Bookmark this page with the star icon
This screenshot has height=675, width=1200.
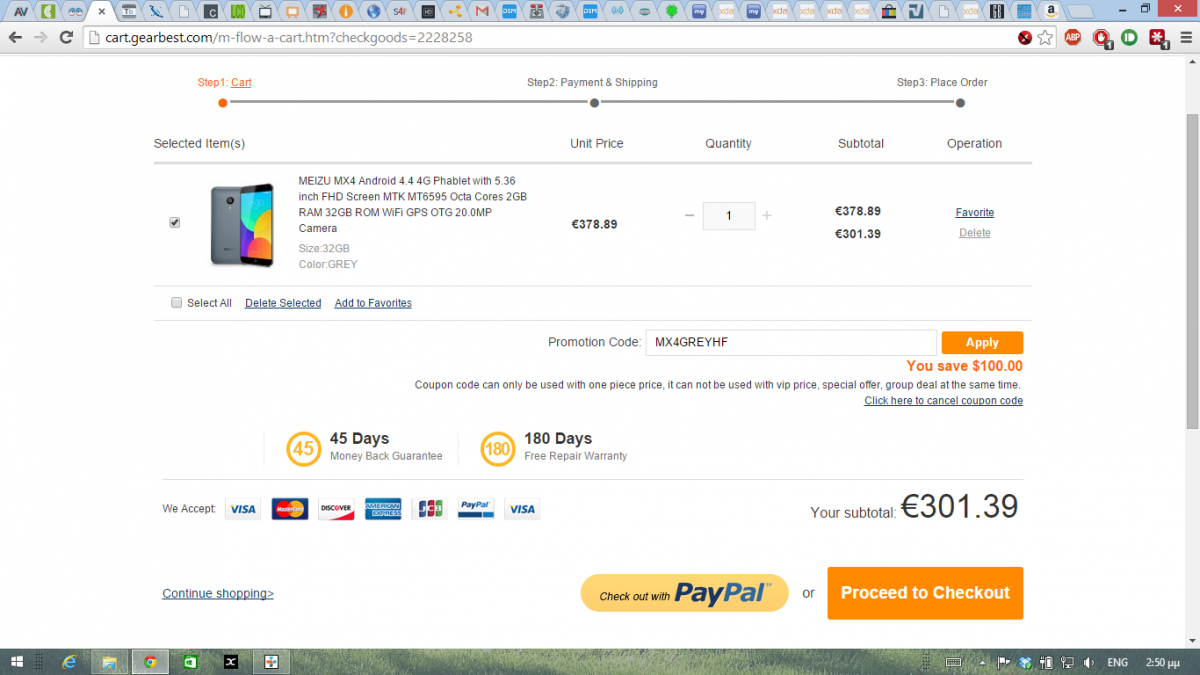[1045, 38]
